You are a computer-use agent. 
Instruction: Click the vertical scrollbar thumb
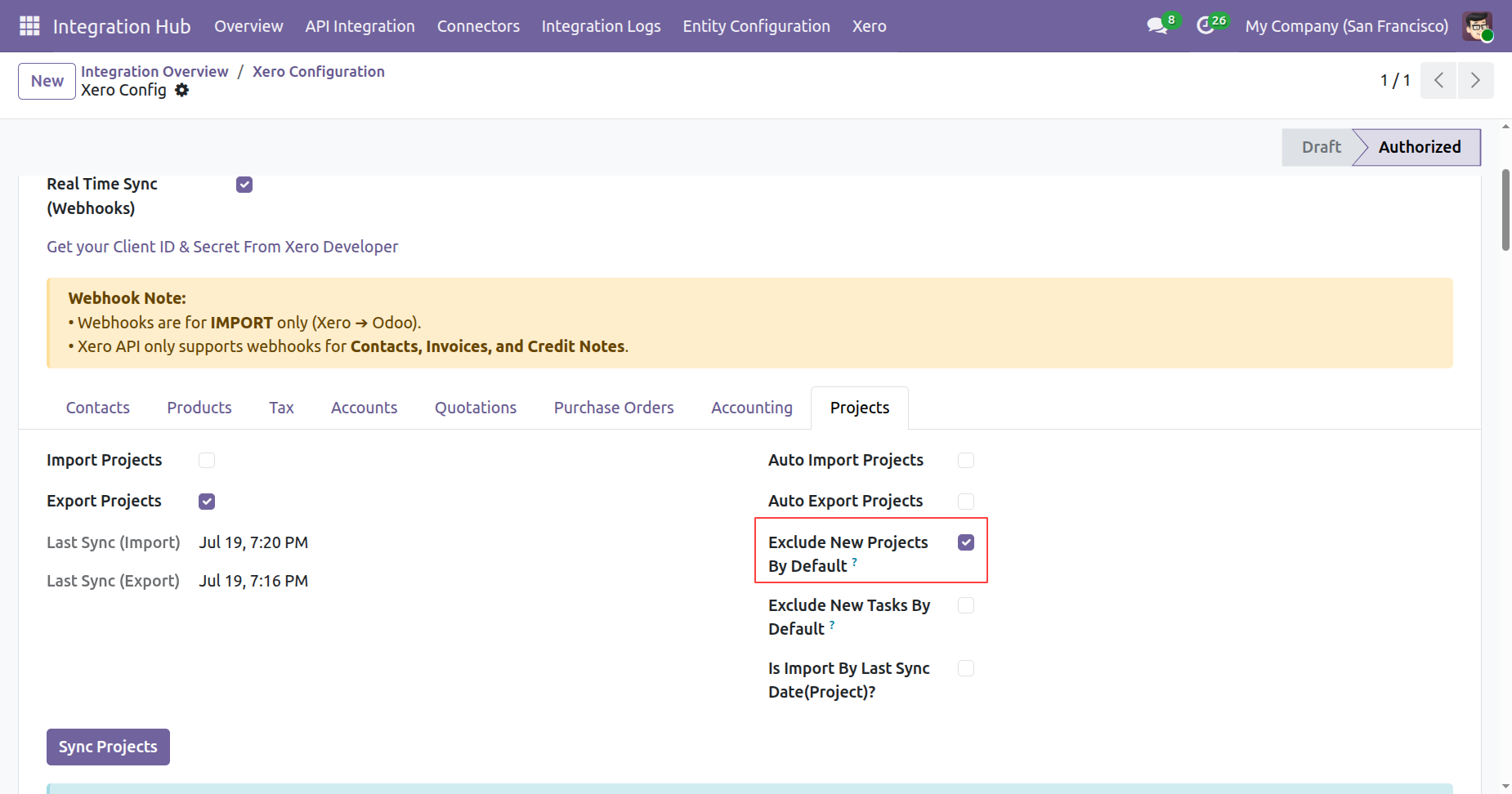click(x=1505, y=210)
